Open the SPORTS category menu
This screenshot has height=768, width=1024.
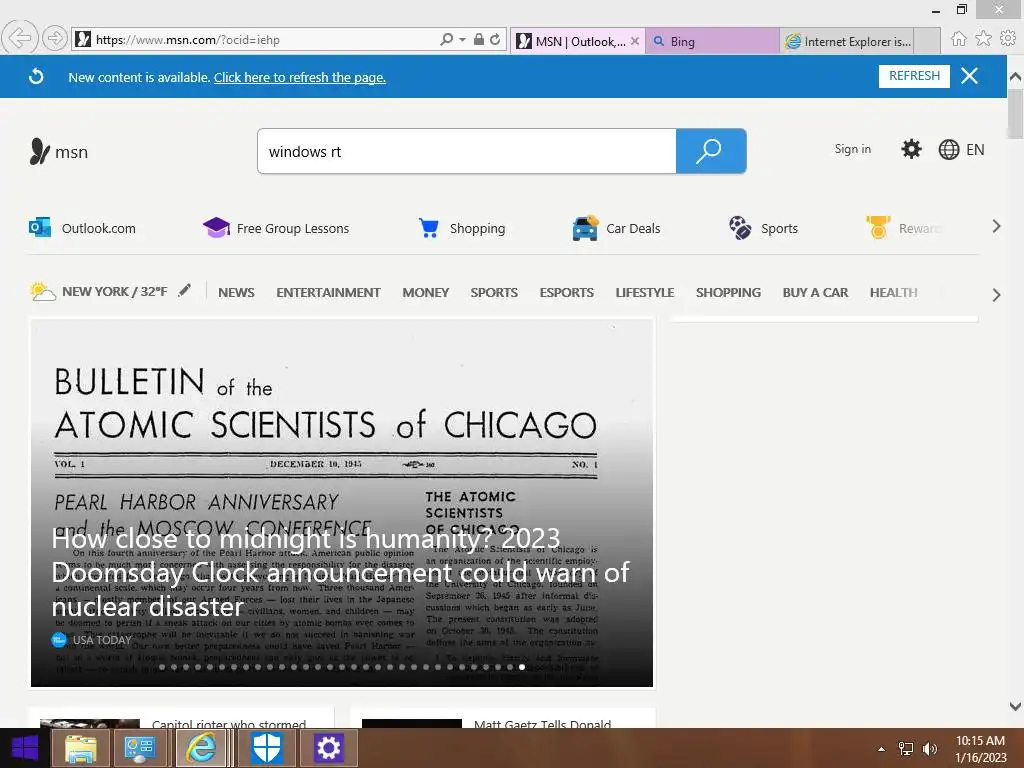[x=494, y=293]
